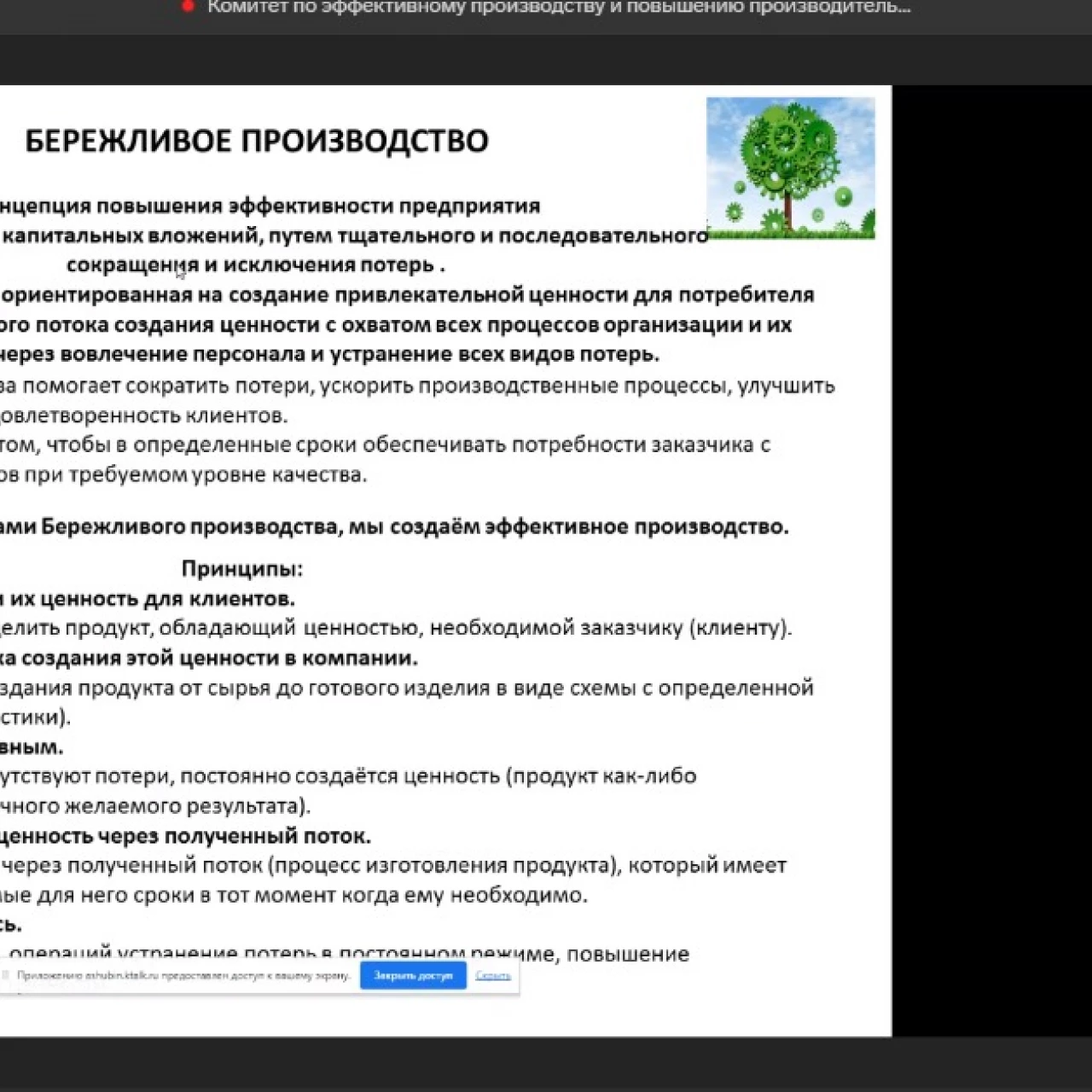Screen dimensions: 1092x1092
Task: Click text "ка создания этой ценности в компании."
Action: [209, 659]
